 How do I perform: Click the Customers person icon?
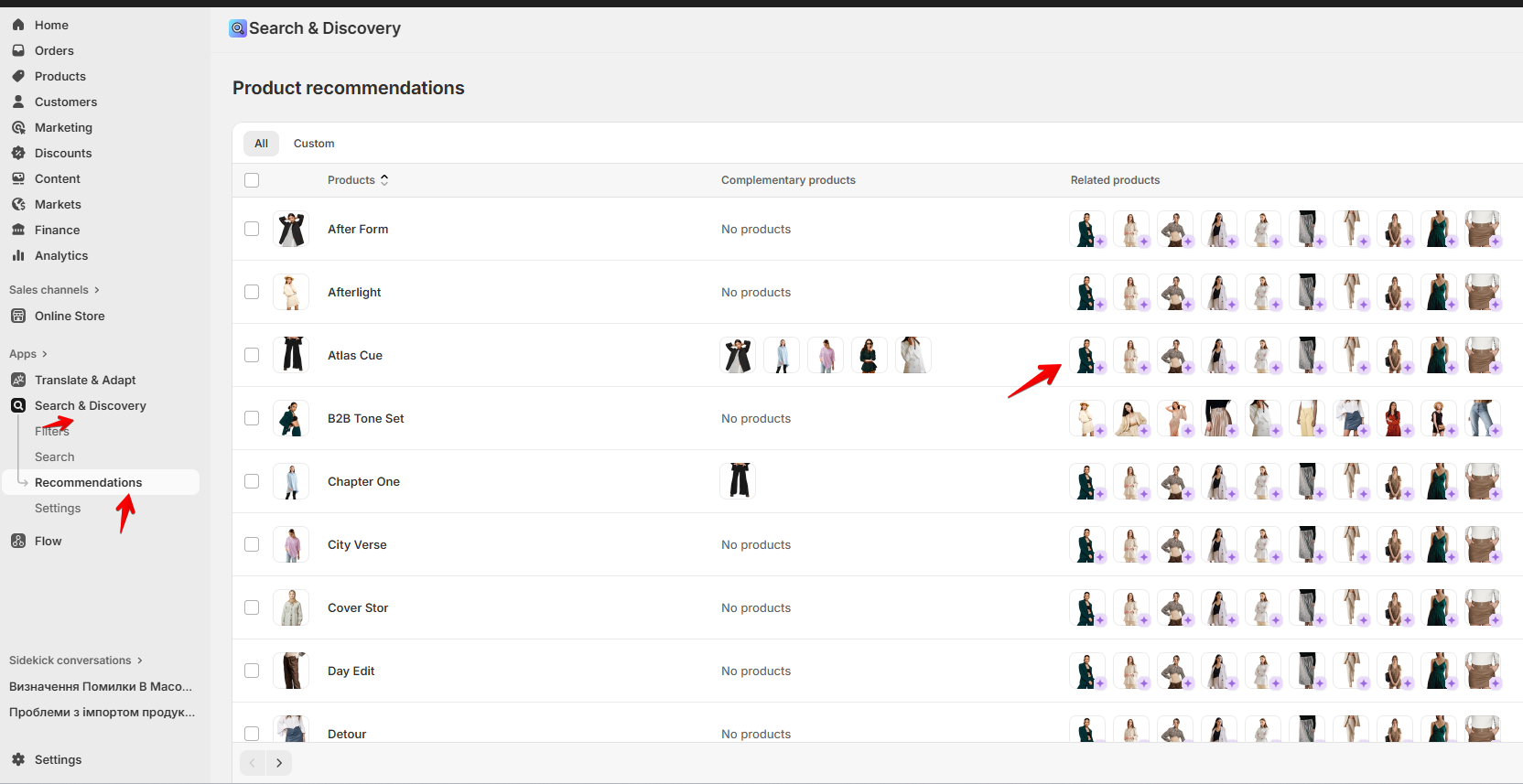18,102
